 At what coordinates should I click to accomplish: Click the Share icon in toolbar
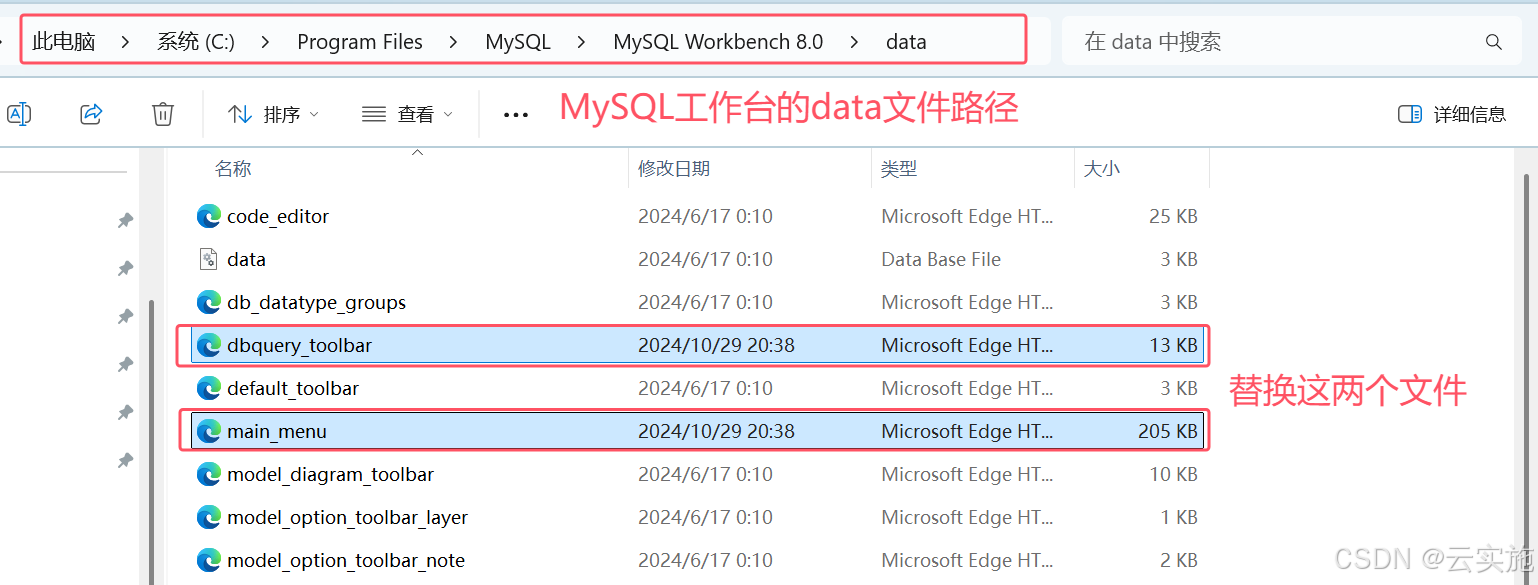91,114
